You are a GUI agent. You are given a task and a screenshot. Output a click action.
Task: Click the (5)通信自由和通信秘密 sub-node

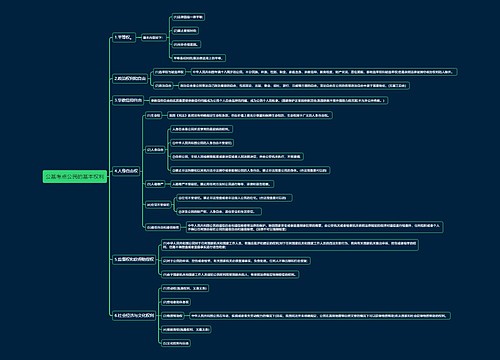click(x=163, y=227)
